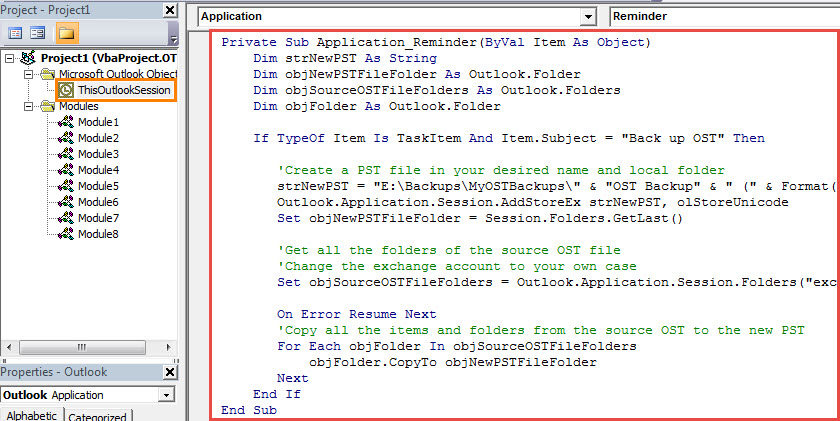Click the Project panel scroll left arrow

[10, 348]
